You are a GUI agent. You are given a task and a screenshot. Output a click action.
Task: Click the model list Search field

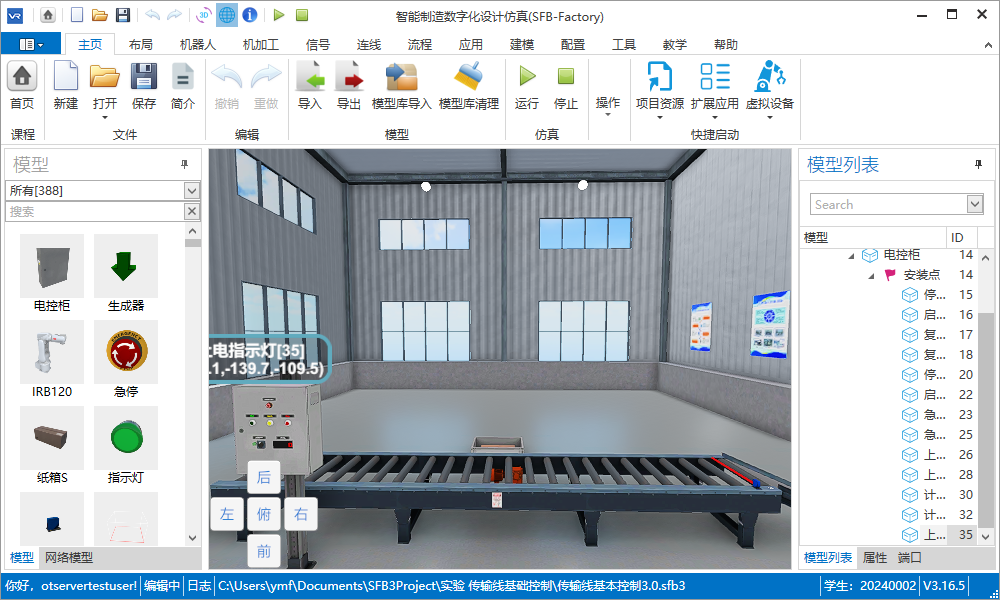point(888,204)
